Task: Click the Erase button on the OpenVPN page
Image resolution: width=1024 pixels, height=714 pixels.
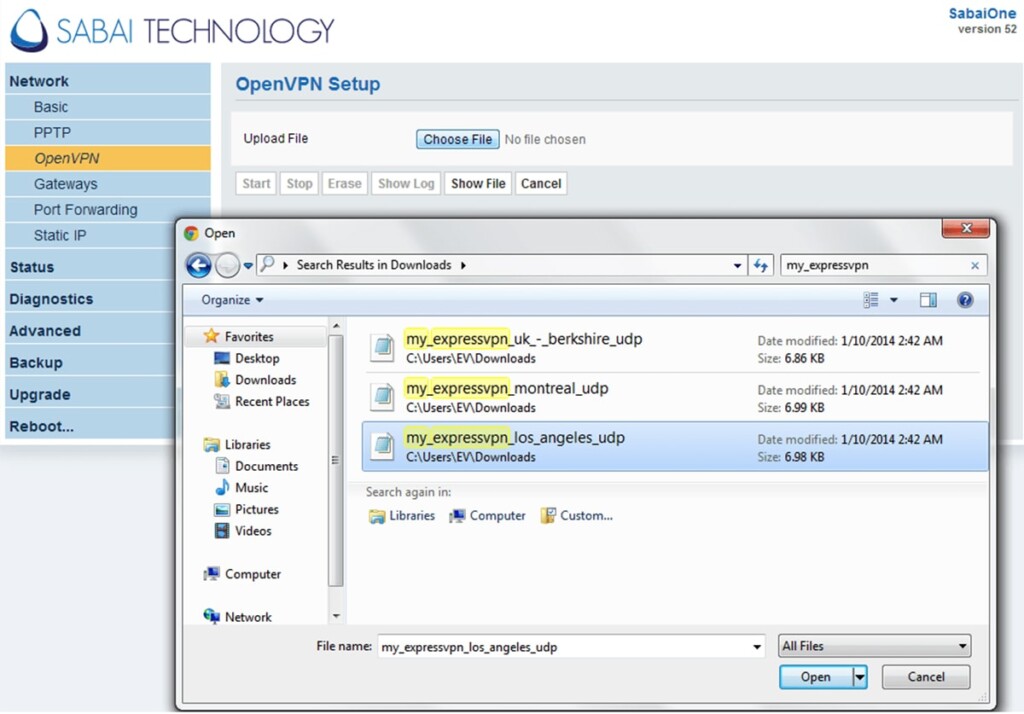Action: [344, 184]
